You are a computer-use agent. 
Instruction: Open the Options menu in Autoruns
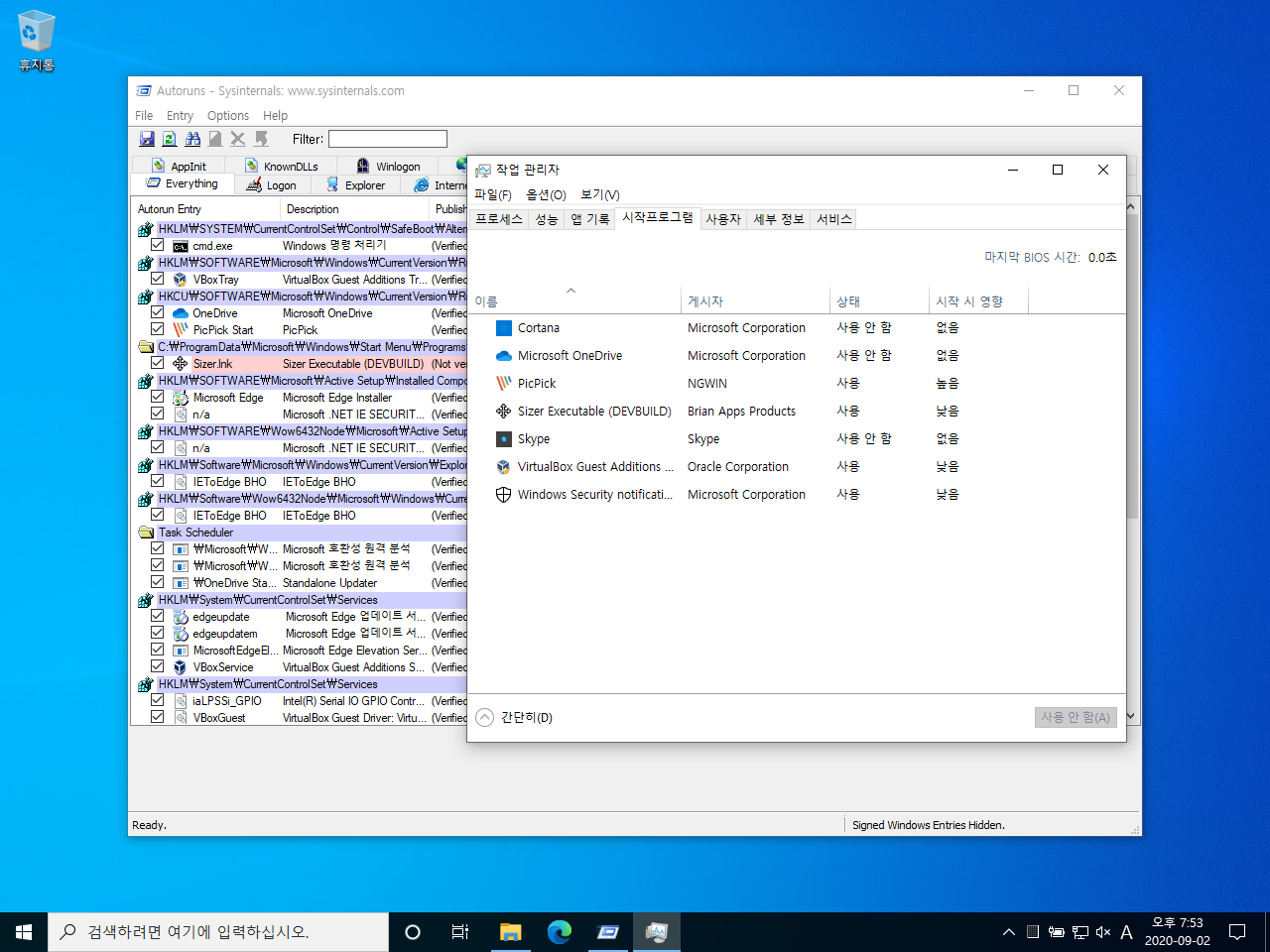tap(228, 116)
